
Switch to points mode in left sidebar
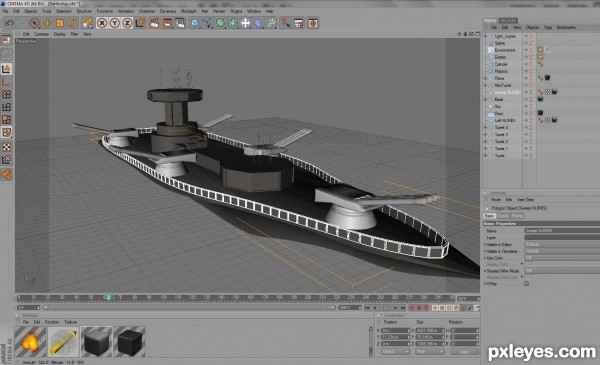click(7, 94)
